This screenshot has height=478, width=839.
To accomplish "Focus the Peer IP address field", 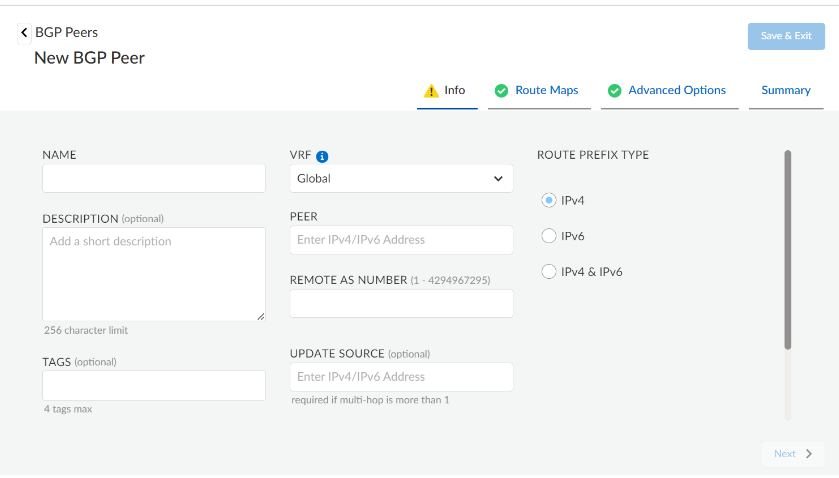I will tap(401, 240).
